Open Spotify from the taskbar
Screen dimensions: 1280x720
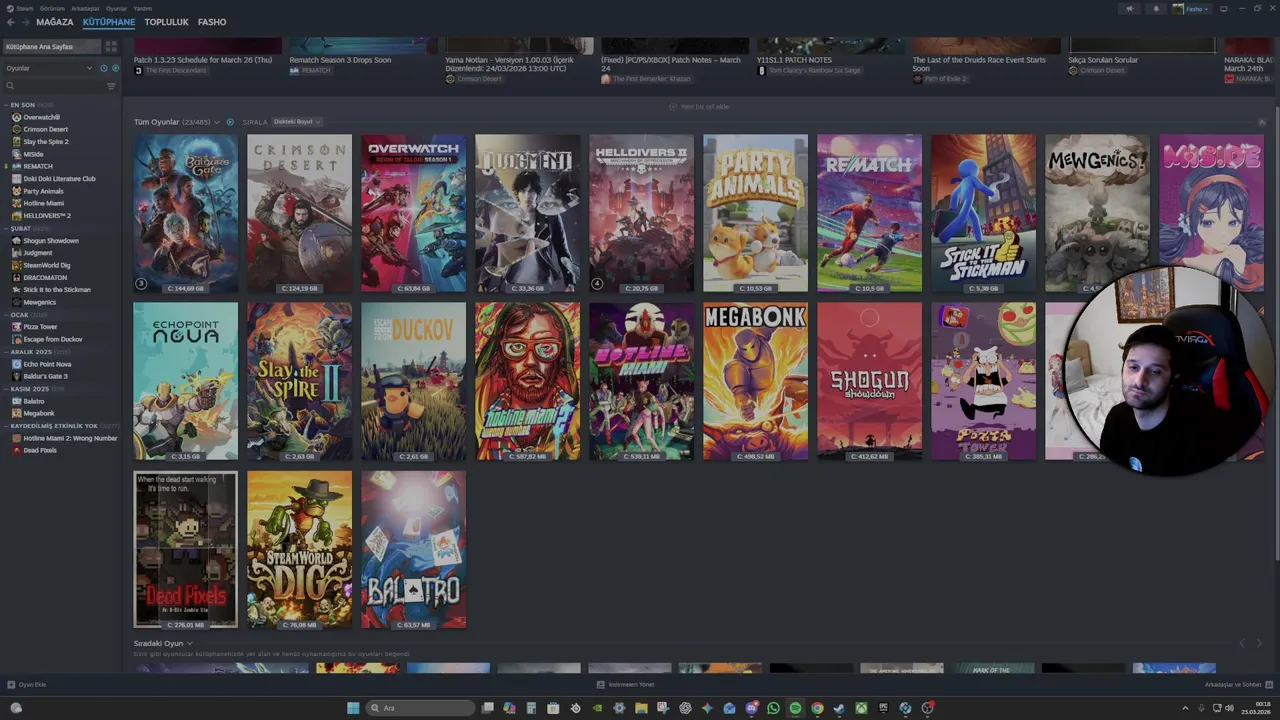pyautogui.click(x=795, y=708)
